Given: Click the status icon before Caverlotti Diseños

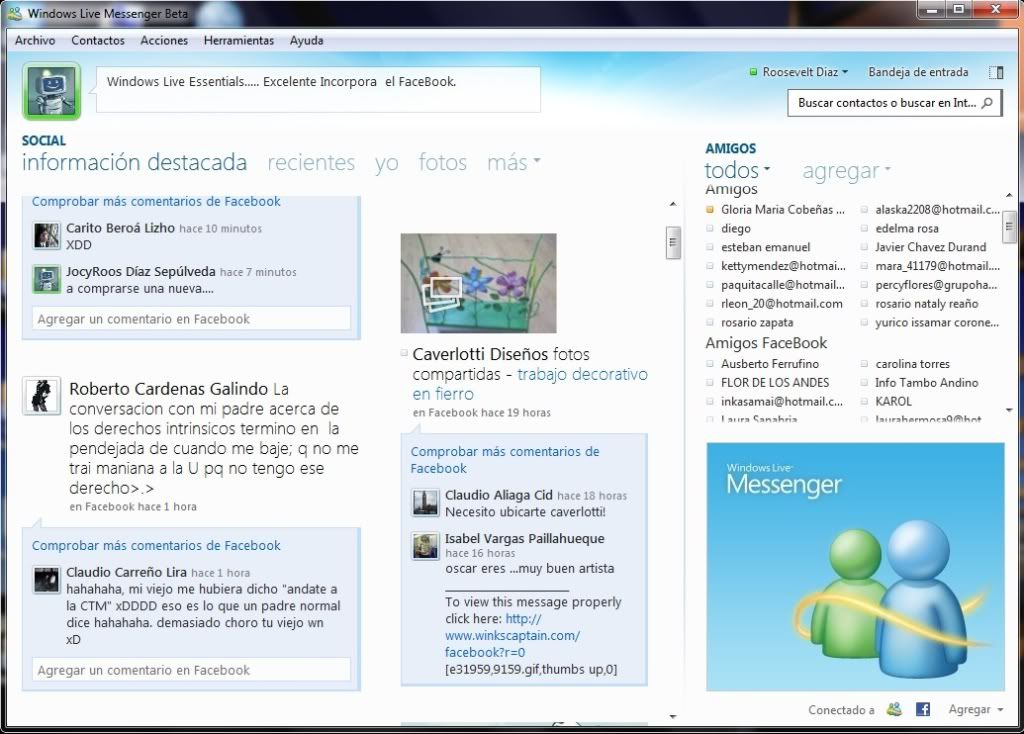Looking at the screenshot, I should point(404,353).
